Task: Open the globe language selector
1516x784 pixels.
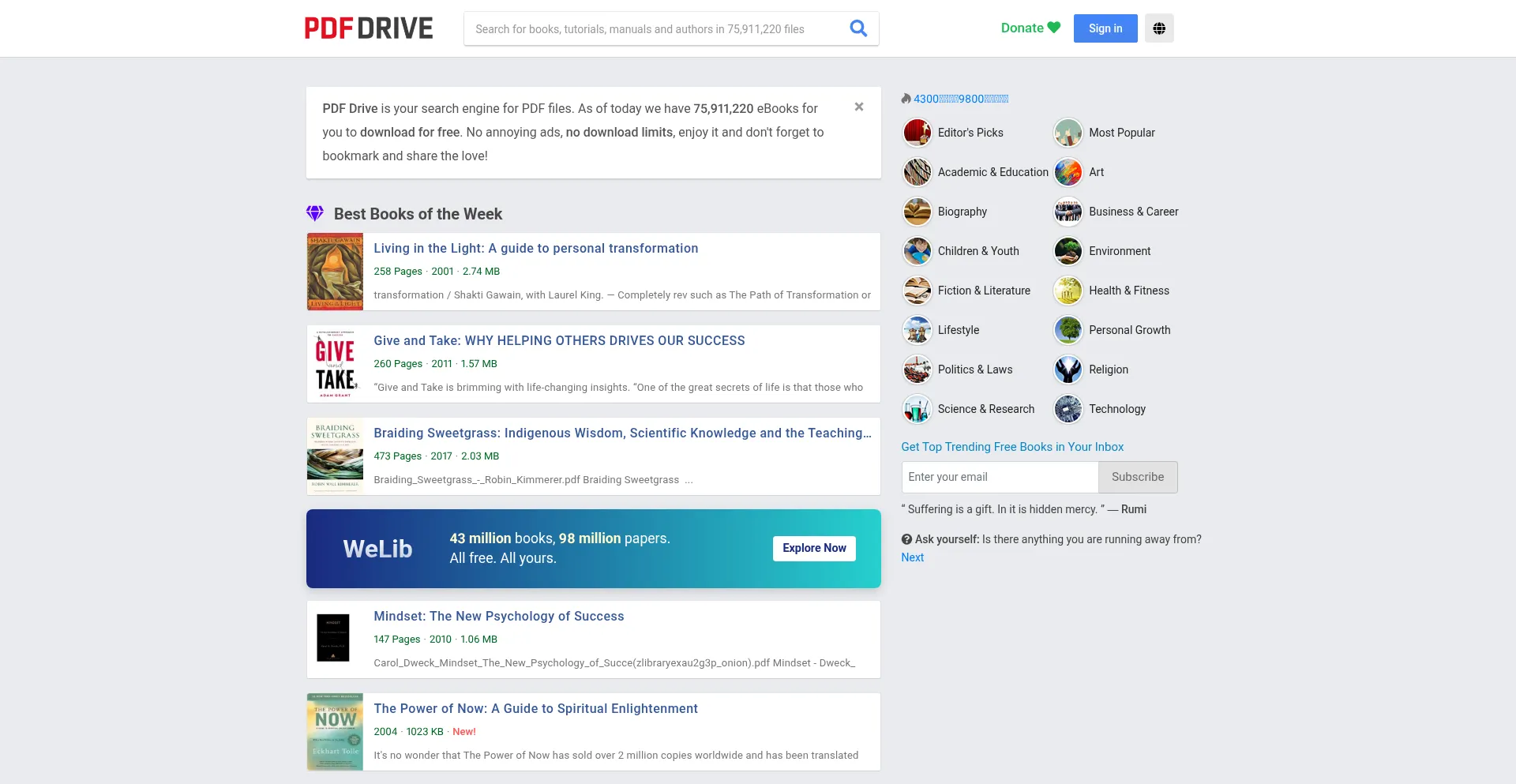Action: pos(1159,28)
